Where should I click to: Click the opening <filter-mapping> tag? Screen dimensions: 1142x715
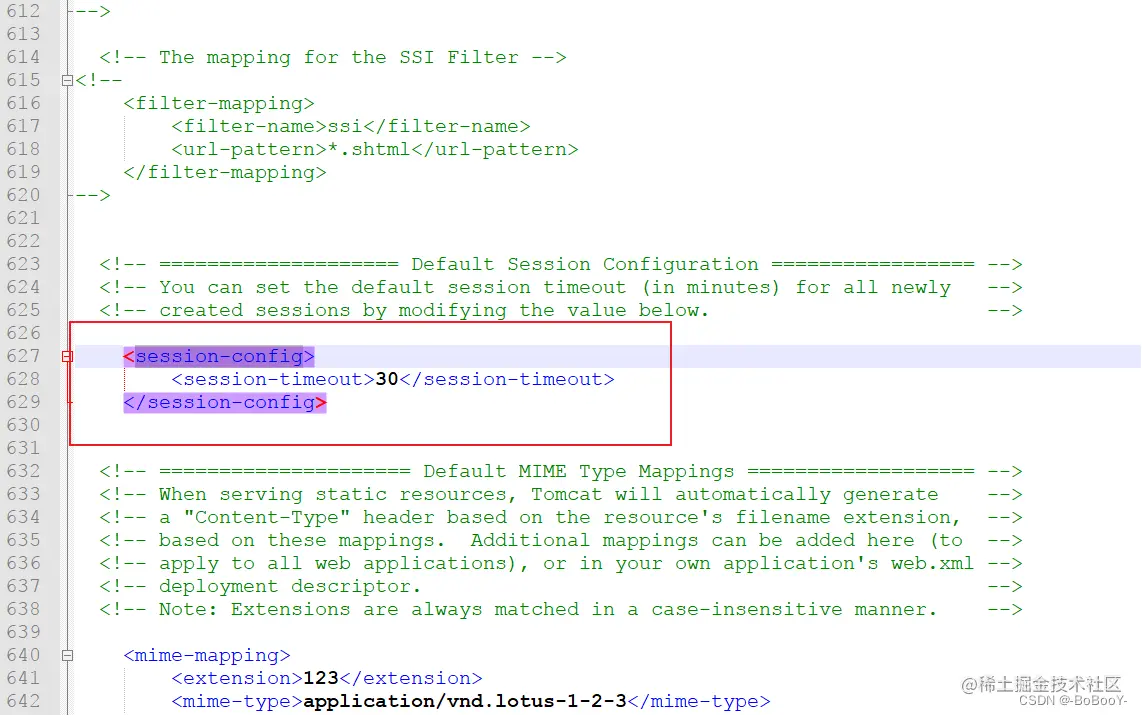218,103
